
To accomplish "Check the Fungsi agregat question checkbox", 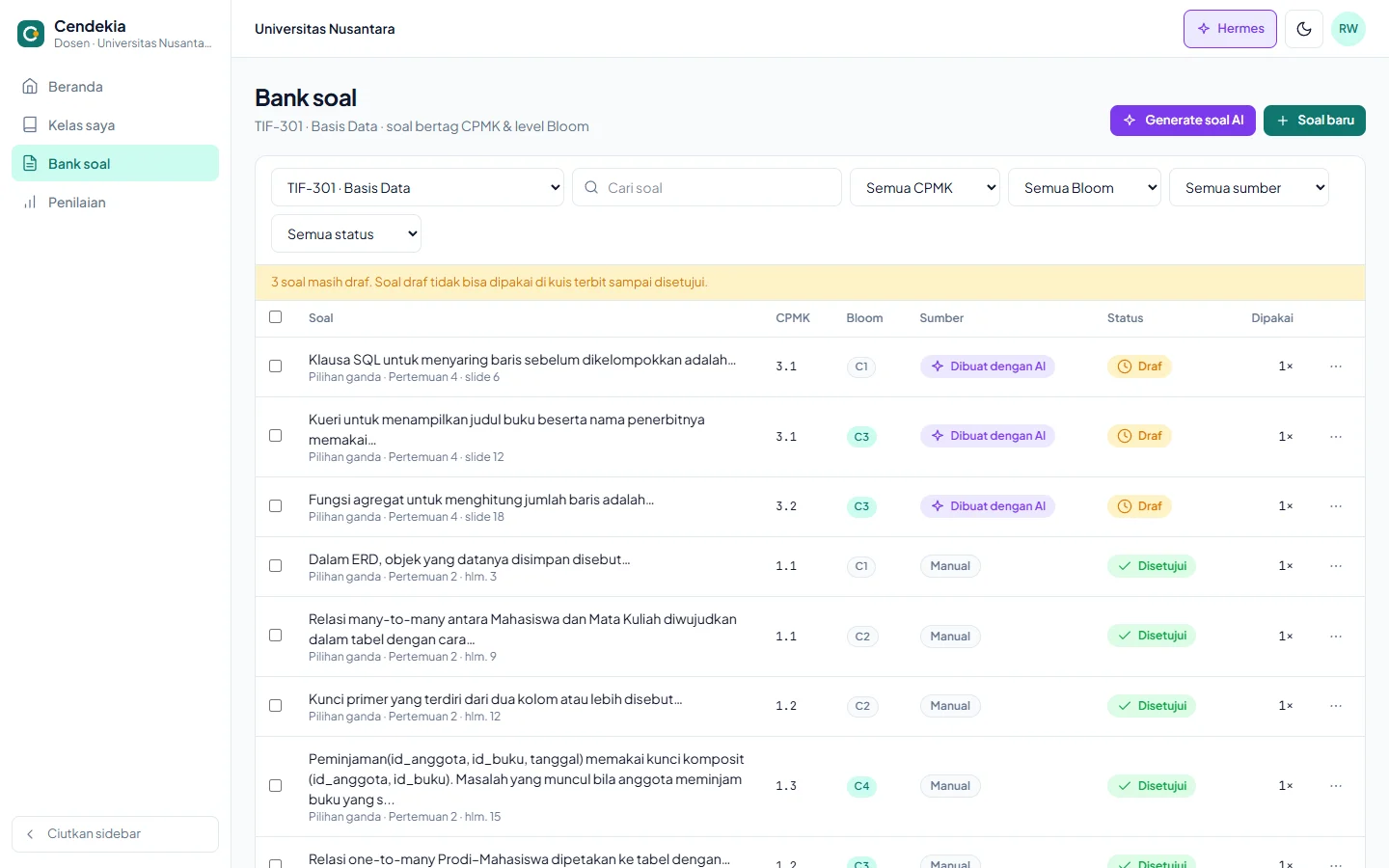I will click(276, 506).
